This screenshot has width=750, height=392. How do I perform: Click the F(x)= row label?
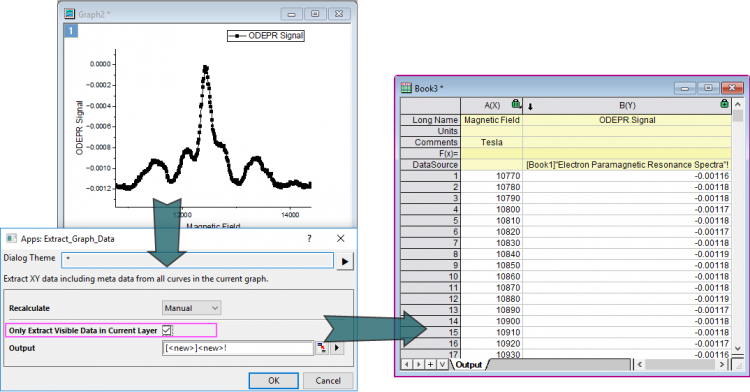pyautogui.click(x=430, y=153)
